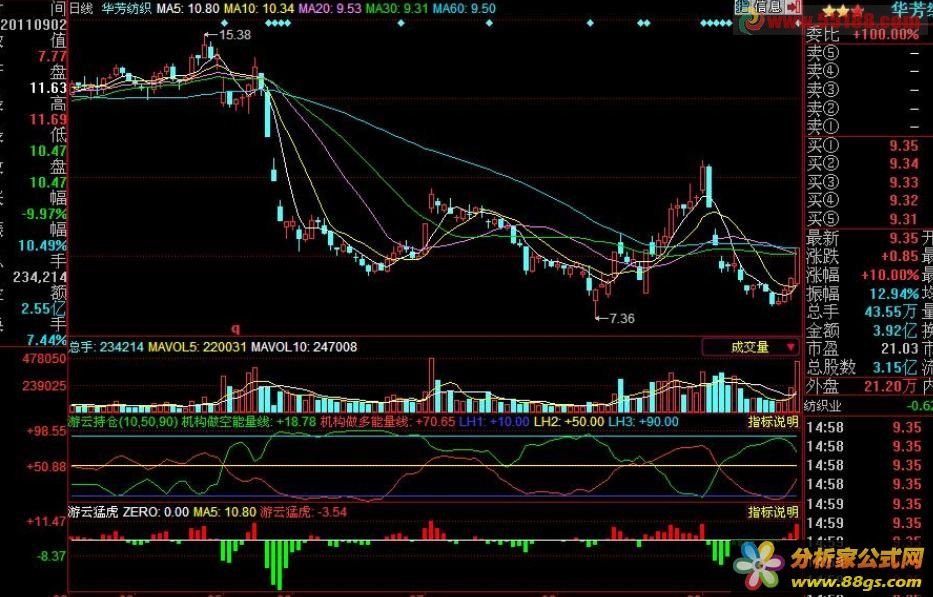933x597 pixels.
Task: Click the single diamond marker above the 15.38 peak
Action: [224, 23]
